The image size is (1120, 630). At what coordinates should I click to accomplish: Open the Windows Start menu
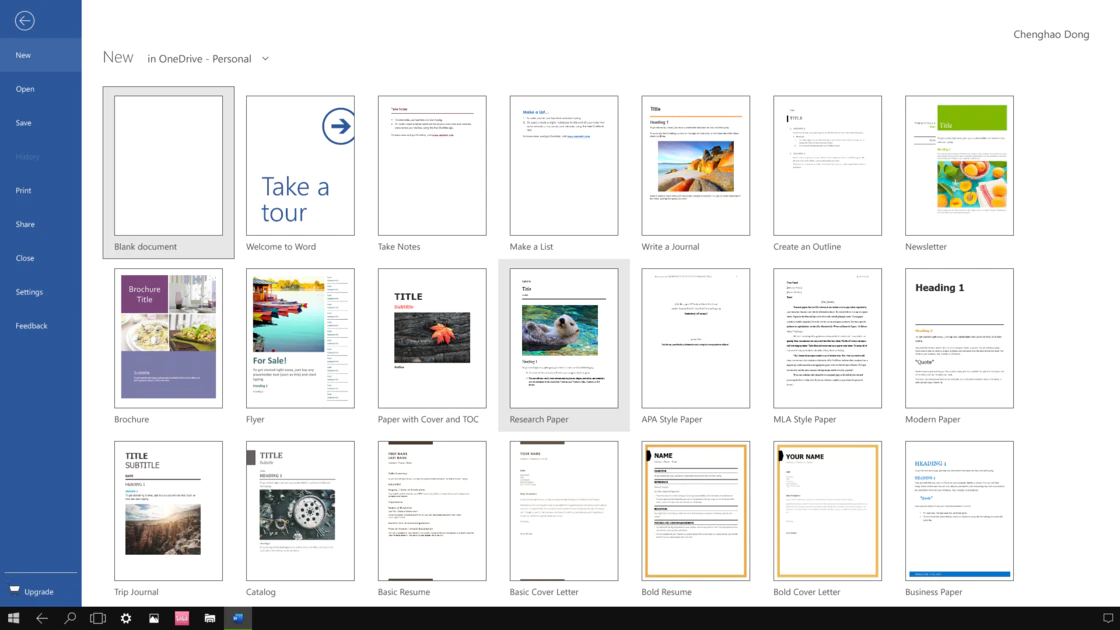pos(14,619)
